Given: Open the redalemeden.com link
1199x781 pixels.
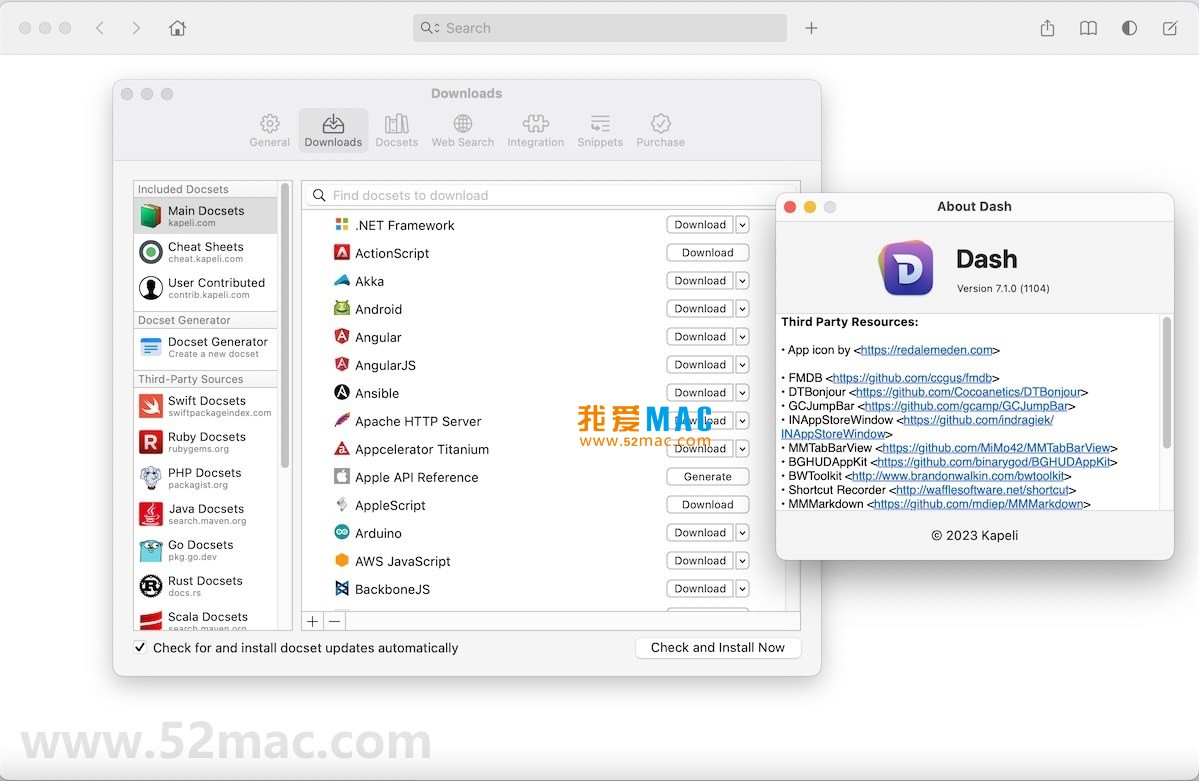Looking at the screenshot, I should [927, 350].
